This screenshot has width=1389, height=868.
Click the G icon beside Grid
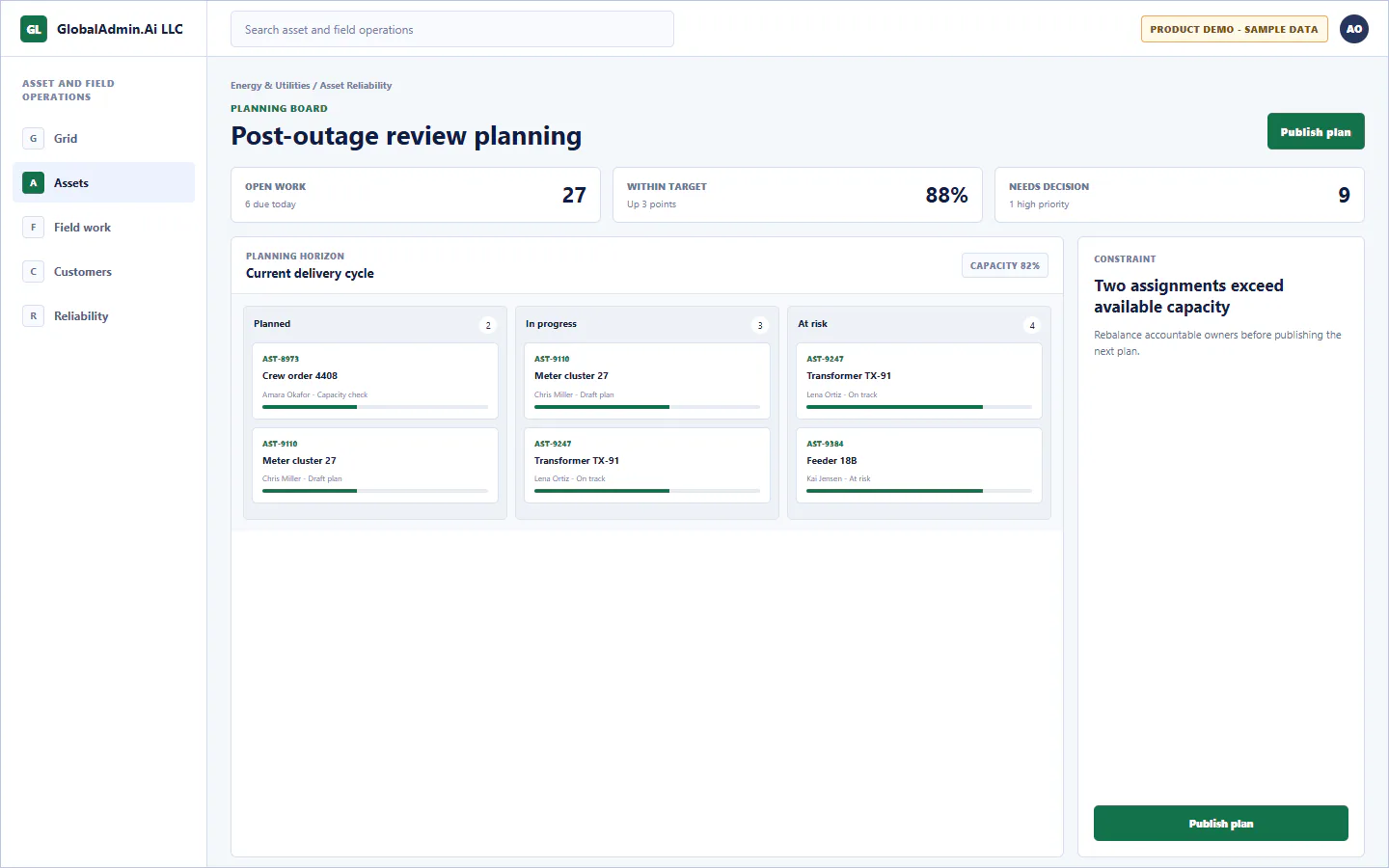point(34,139)
